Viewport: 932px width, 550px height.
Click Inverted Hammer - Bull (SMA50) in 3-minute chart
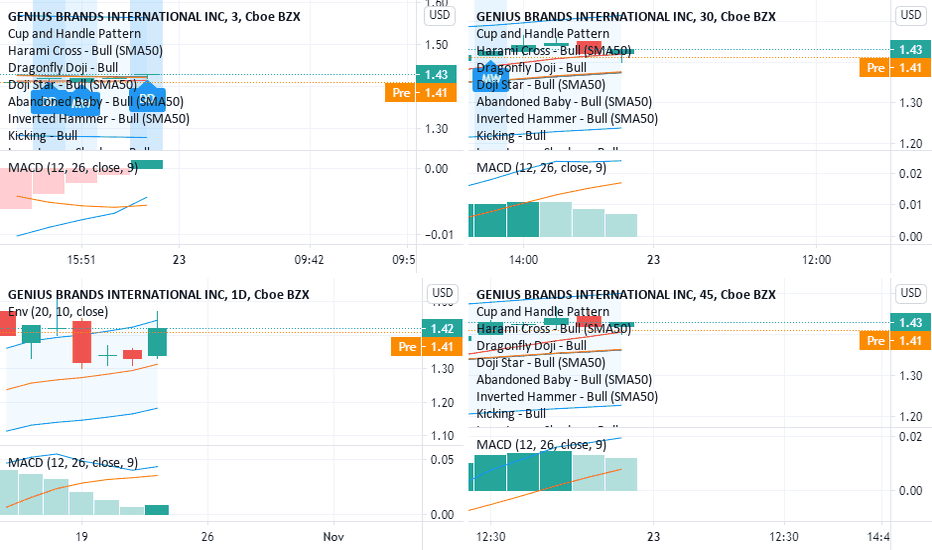coord(99,119)
